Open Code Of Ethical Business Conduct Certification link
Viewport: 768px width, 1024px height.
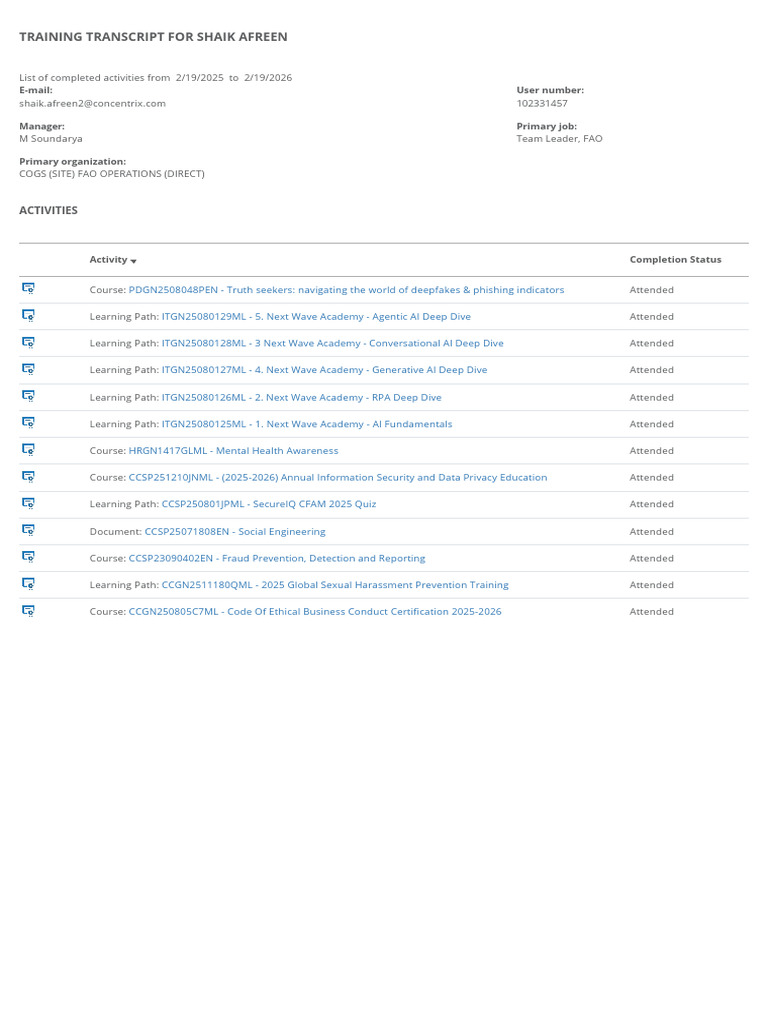coord(315,611)
